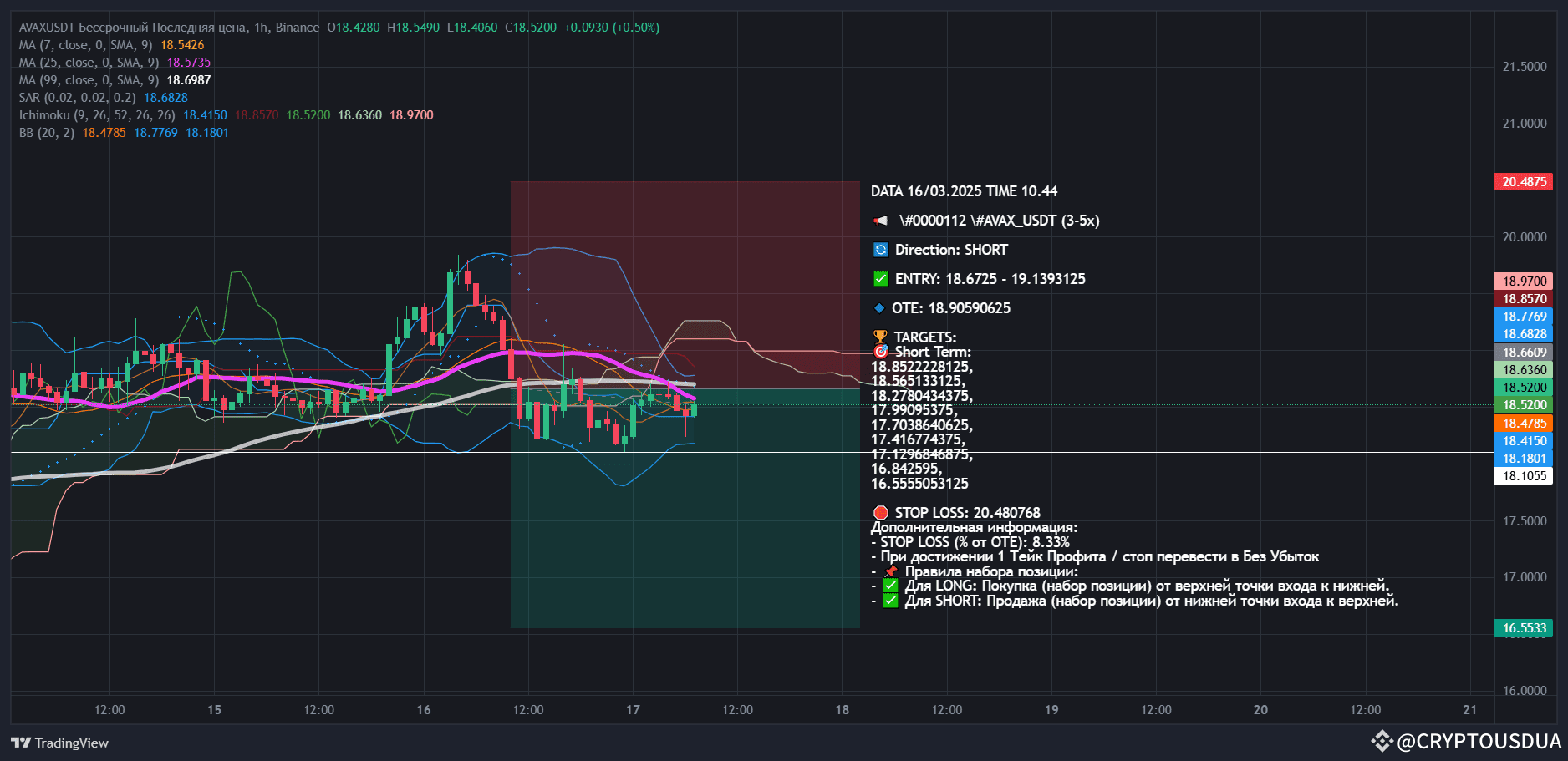Click the red stop-sign icon beside STOP LOSS

[879, 512]
